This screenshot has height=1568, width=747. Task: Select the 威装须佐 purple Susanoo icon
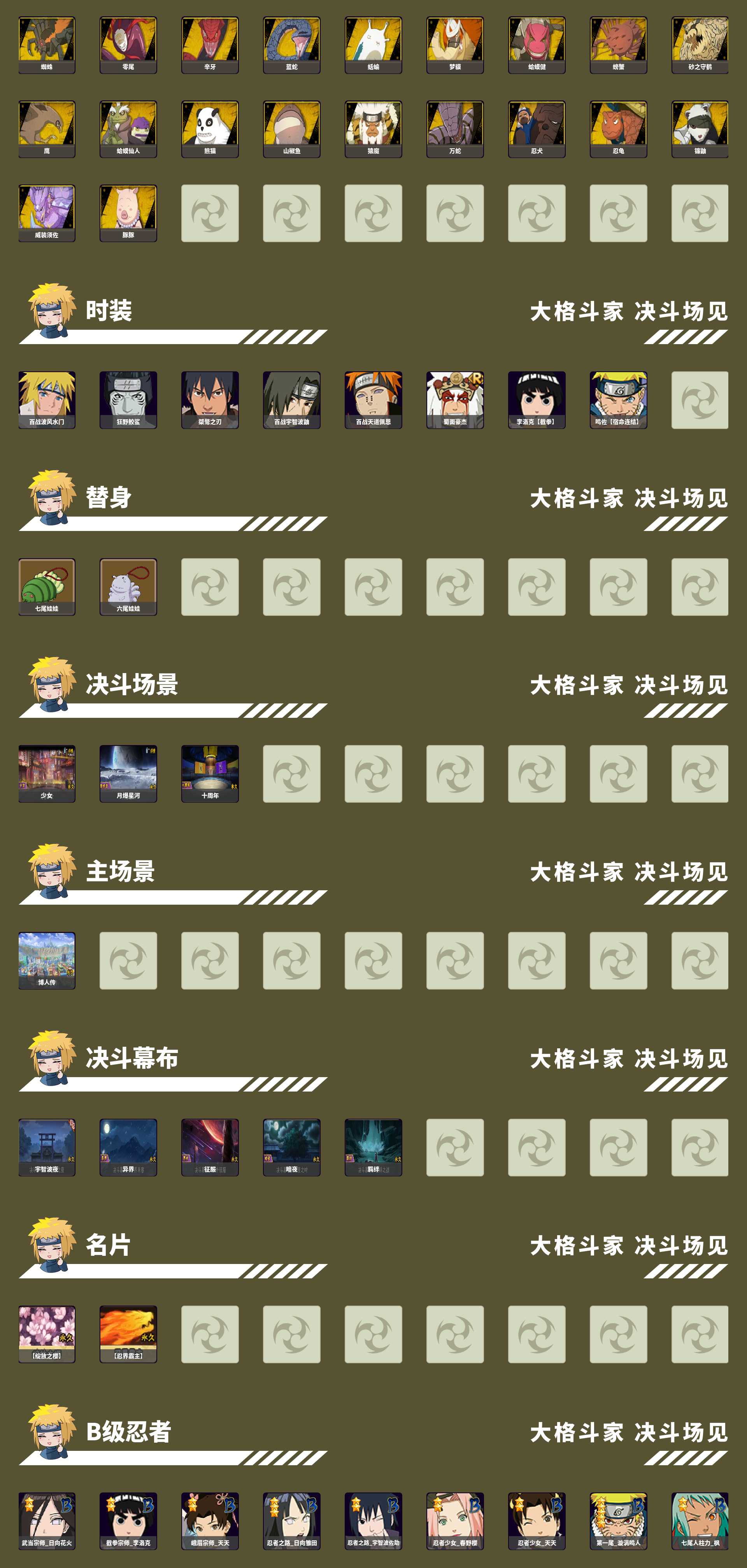pyautogui.click(x=47, y=213)
